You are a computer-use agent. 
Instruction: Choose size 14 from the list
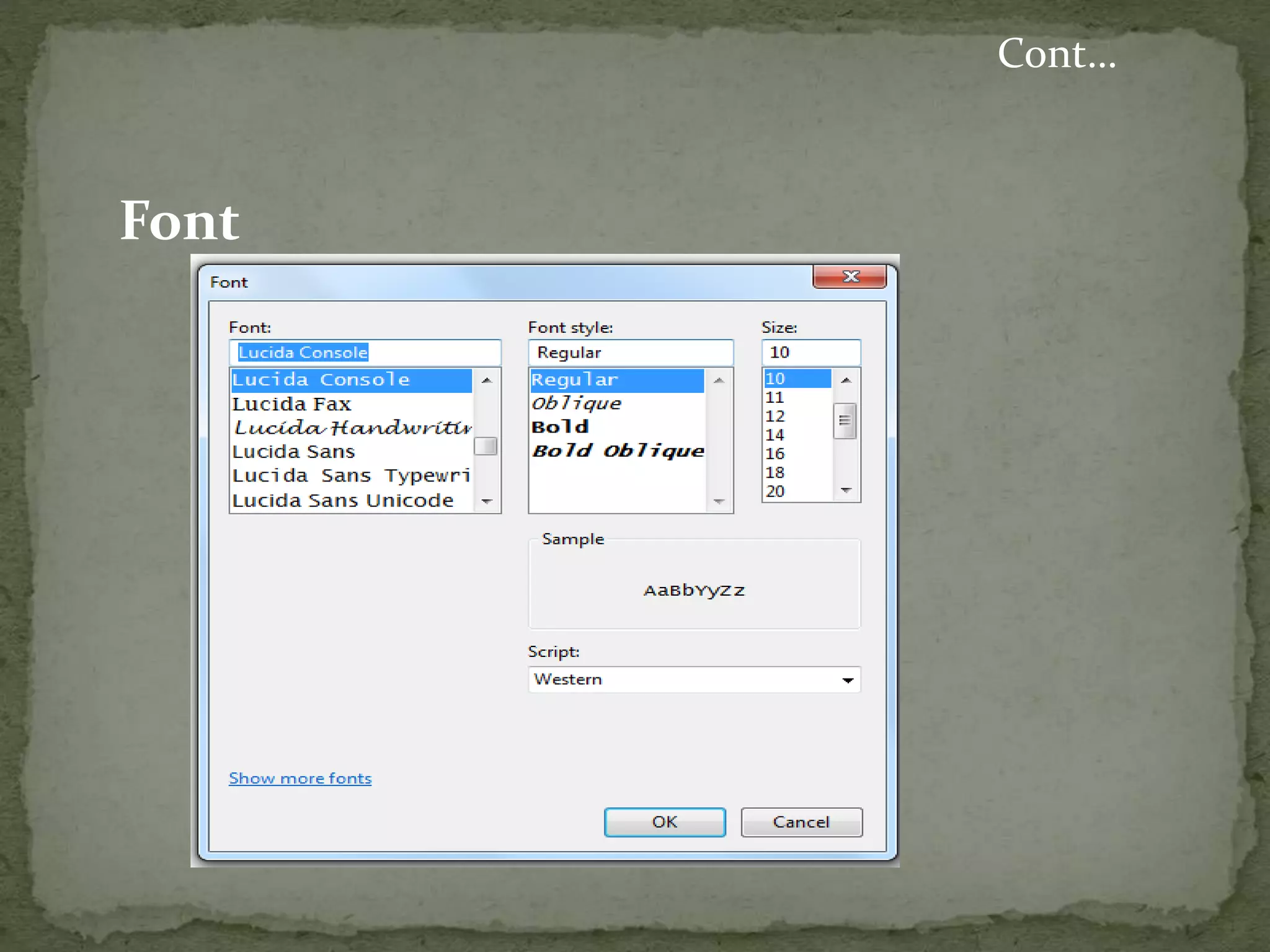pyautogui.click(x=775, y=435)
